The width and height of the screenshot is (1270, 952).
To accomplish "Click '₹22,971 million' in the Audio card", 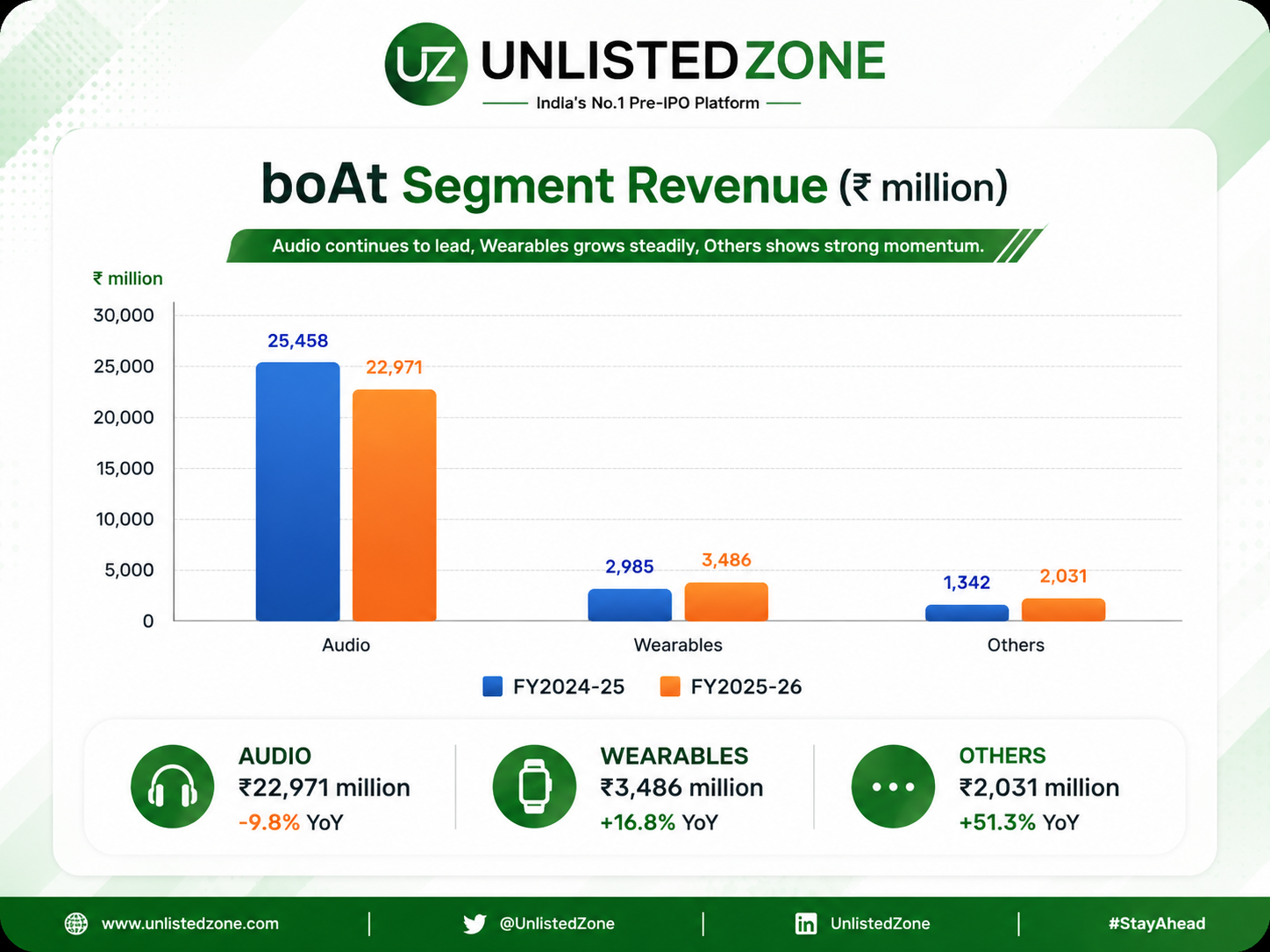I will (325, 788).
